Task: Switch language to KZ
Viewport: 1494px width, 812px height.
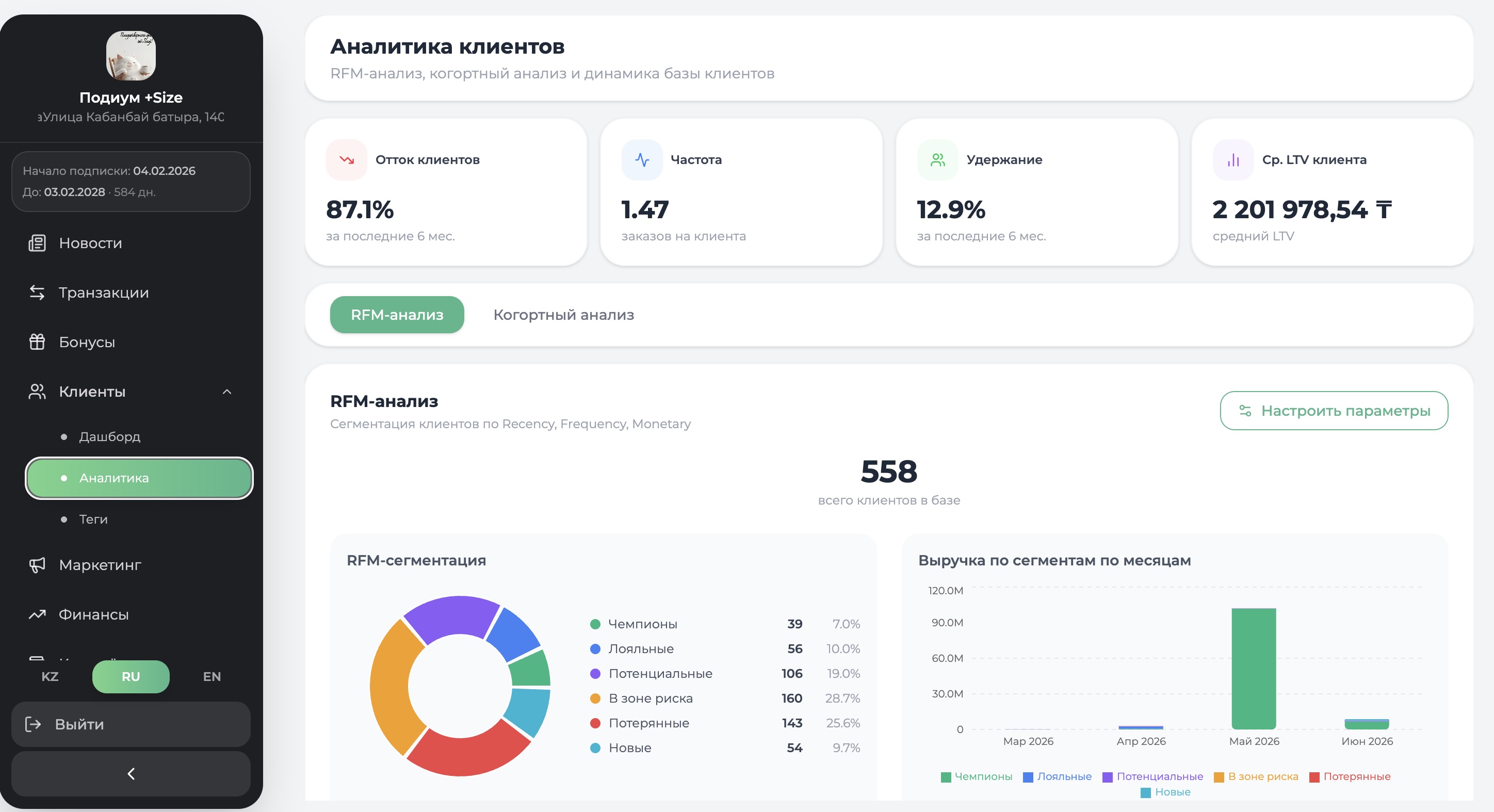Action: (50, 676)
